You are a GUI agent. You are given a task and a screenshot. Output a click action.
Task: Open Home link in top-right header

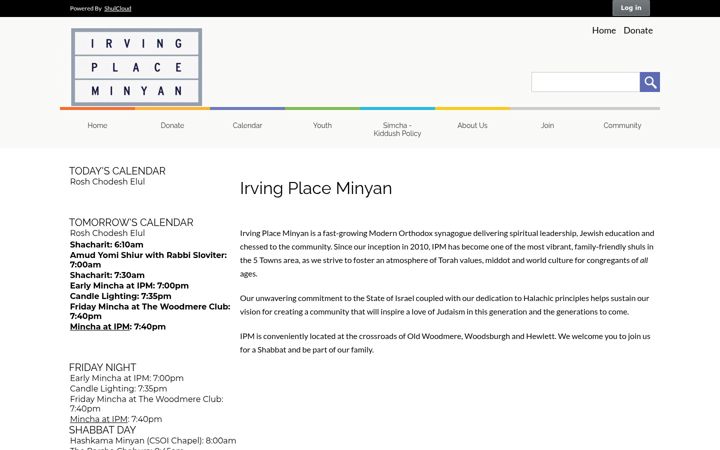pyautogui.click(x=604, y=30)
